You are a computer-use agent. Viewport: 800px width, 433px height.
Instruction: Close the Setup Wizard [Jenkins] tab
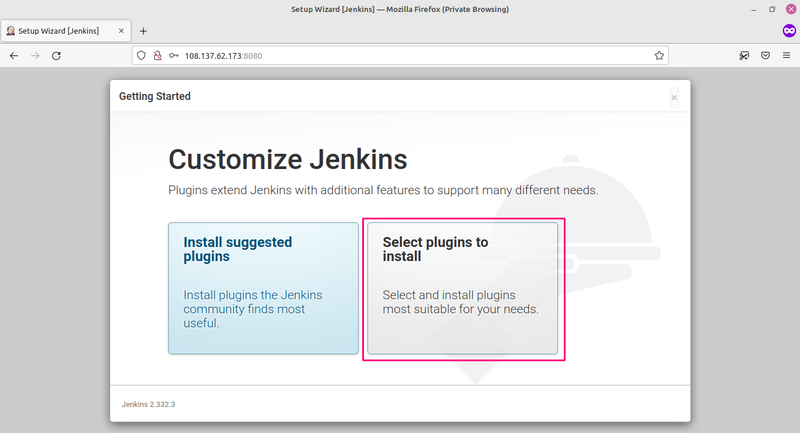121,31
